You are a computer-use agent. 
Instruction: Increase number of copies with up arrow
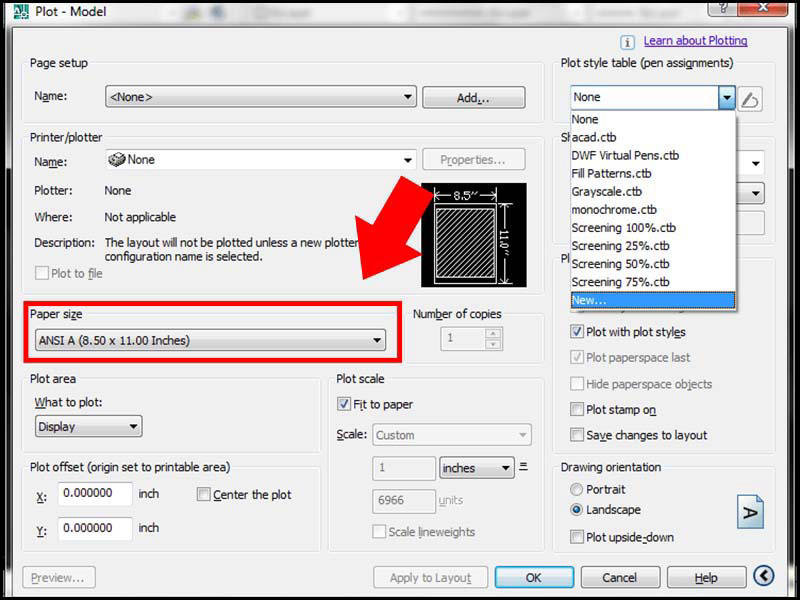click(x=493, y=333)
